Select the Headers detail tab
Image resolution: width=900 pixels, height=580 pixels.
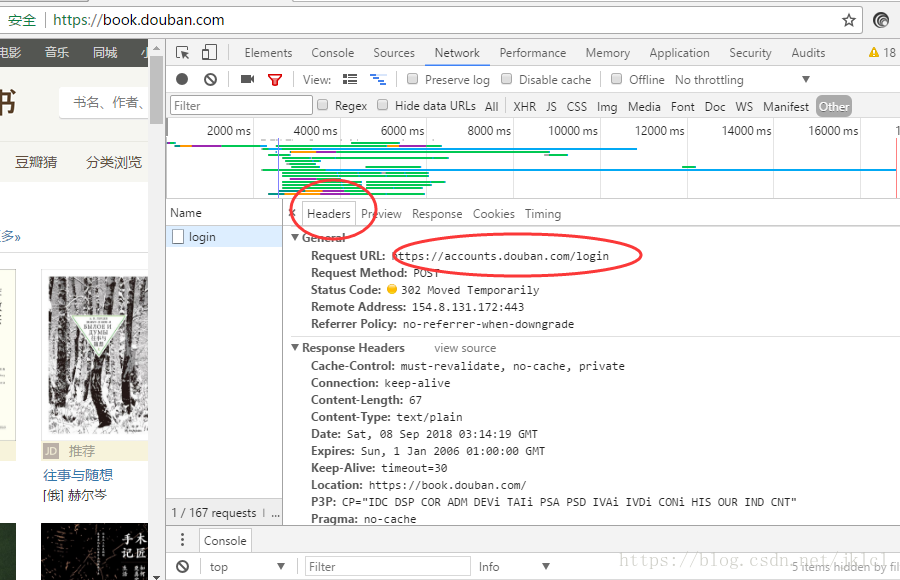pos(328,214)
